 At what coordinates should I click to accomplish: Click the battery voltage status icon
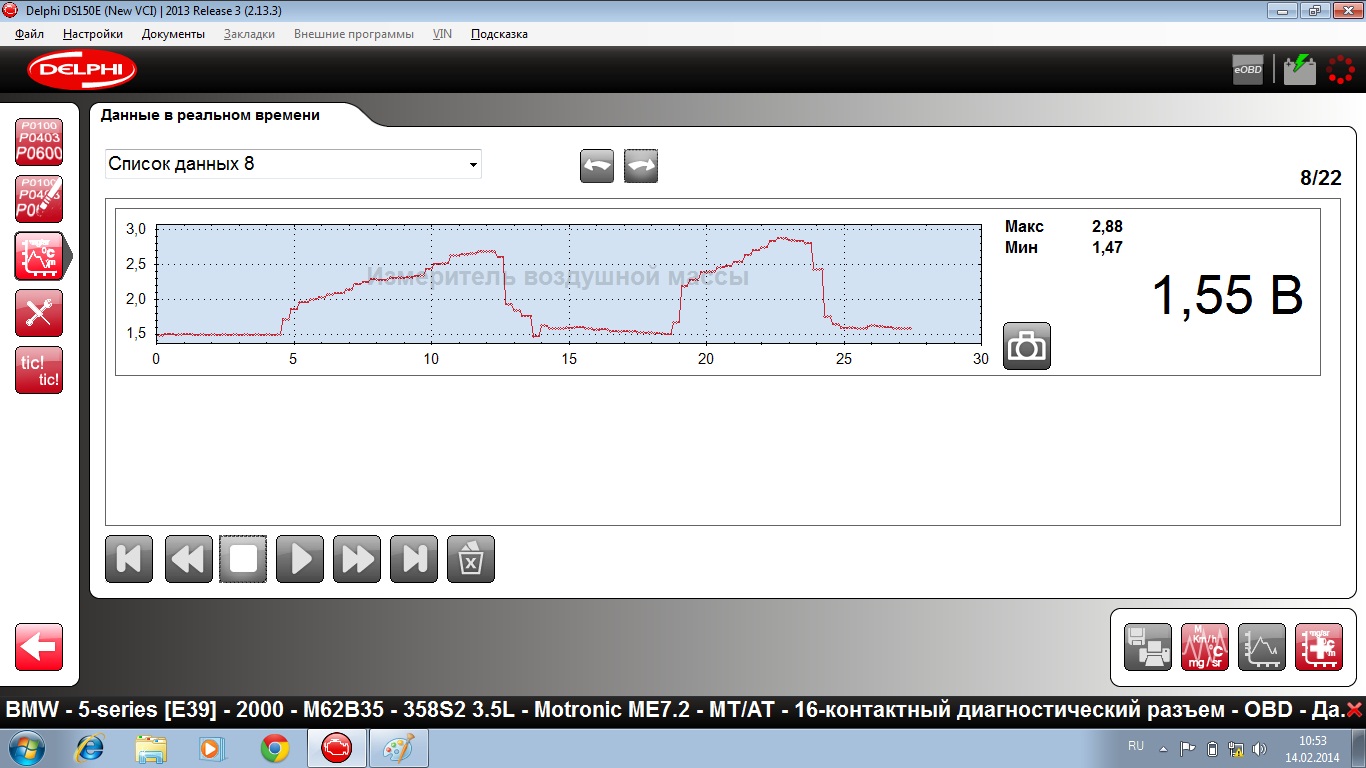(x=1300, y=69)
